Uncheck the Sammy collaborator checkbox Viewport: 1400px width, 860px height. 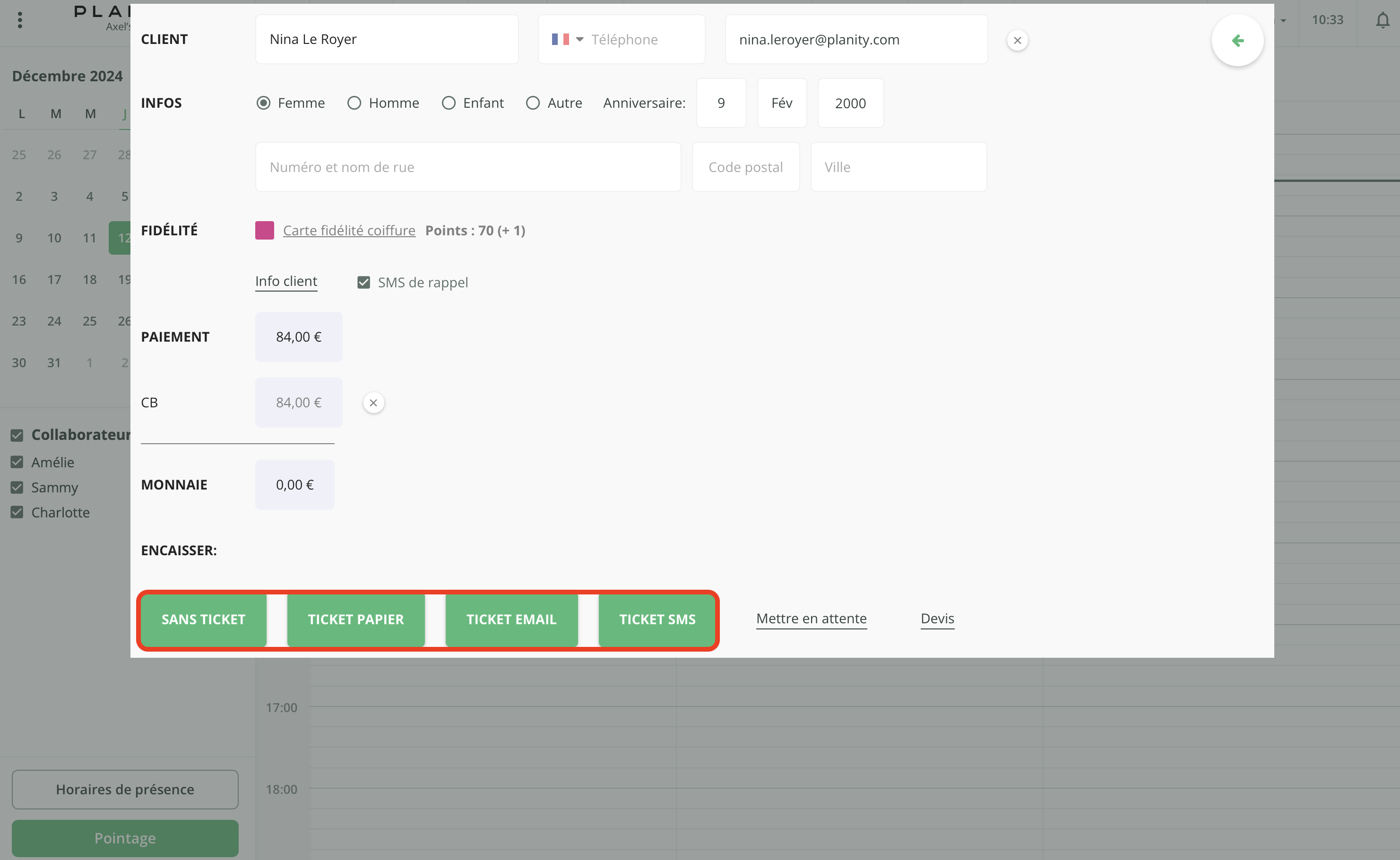point(17,488)
